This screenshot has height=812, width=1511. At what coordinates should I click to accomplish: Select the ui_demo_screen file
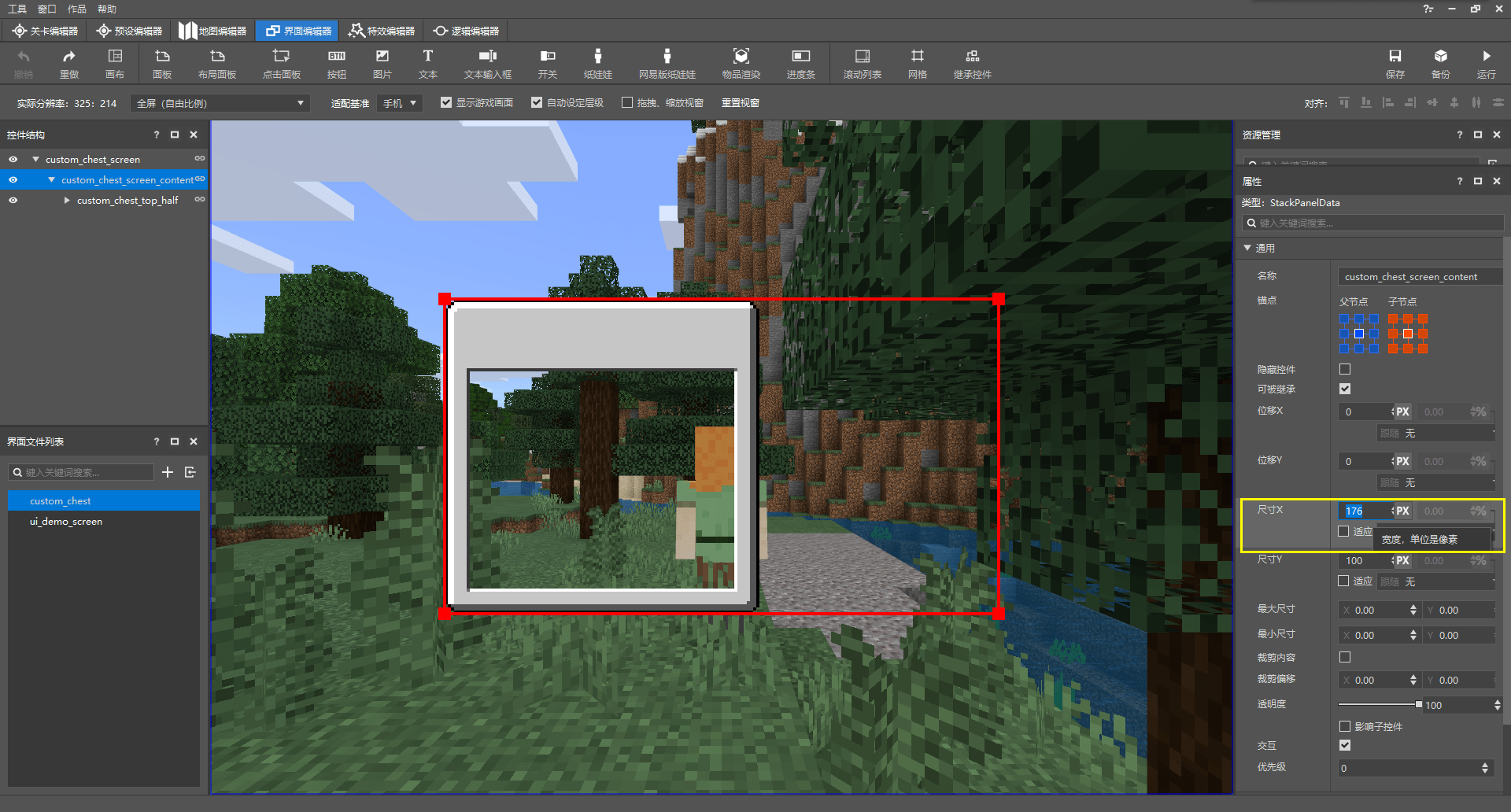pos(104,521)
